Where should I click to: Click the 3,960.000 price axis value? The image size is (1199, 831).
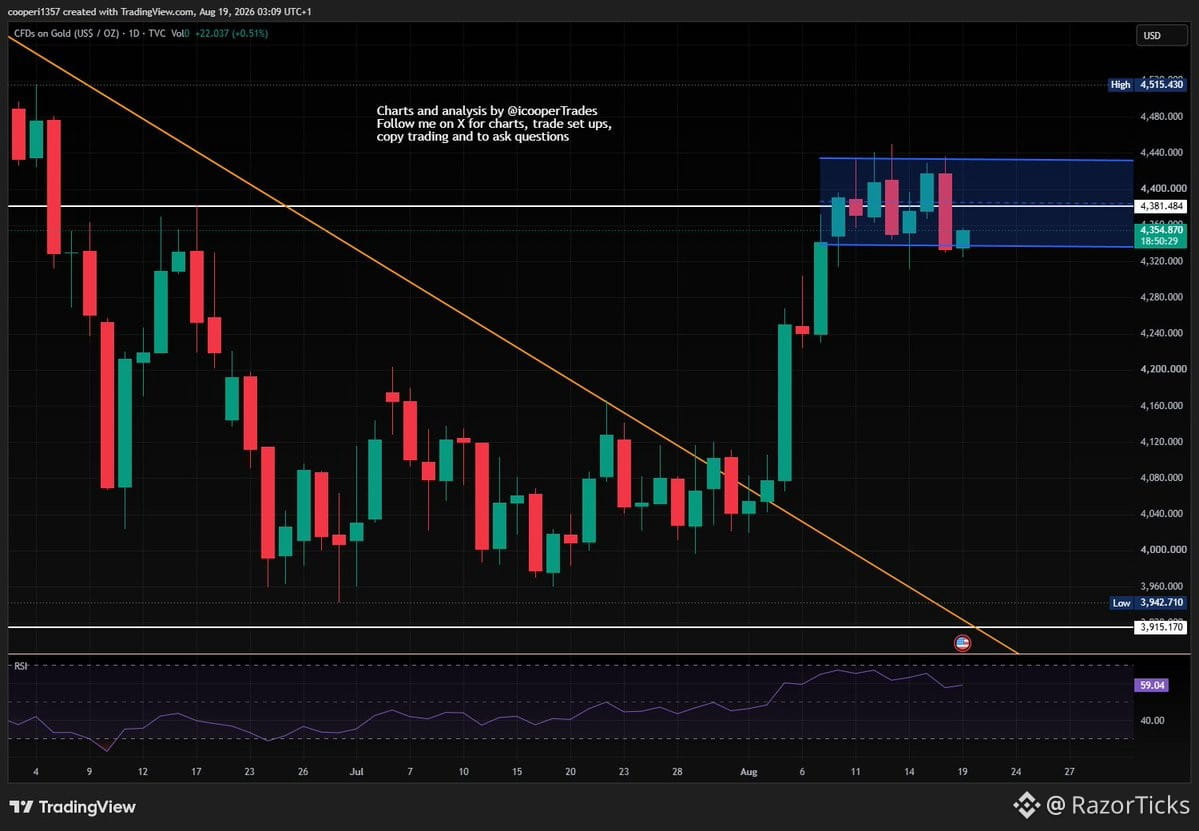(x=1162, y=586)
